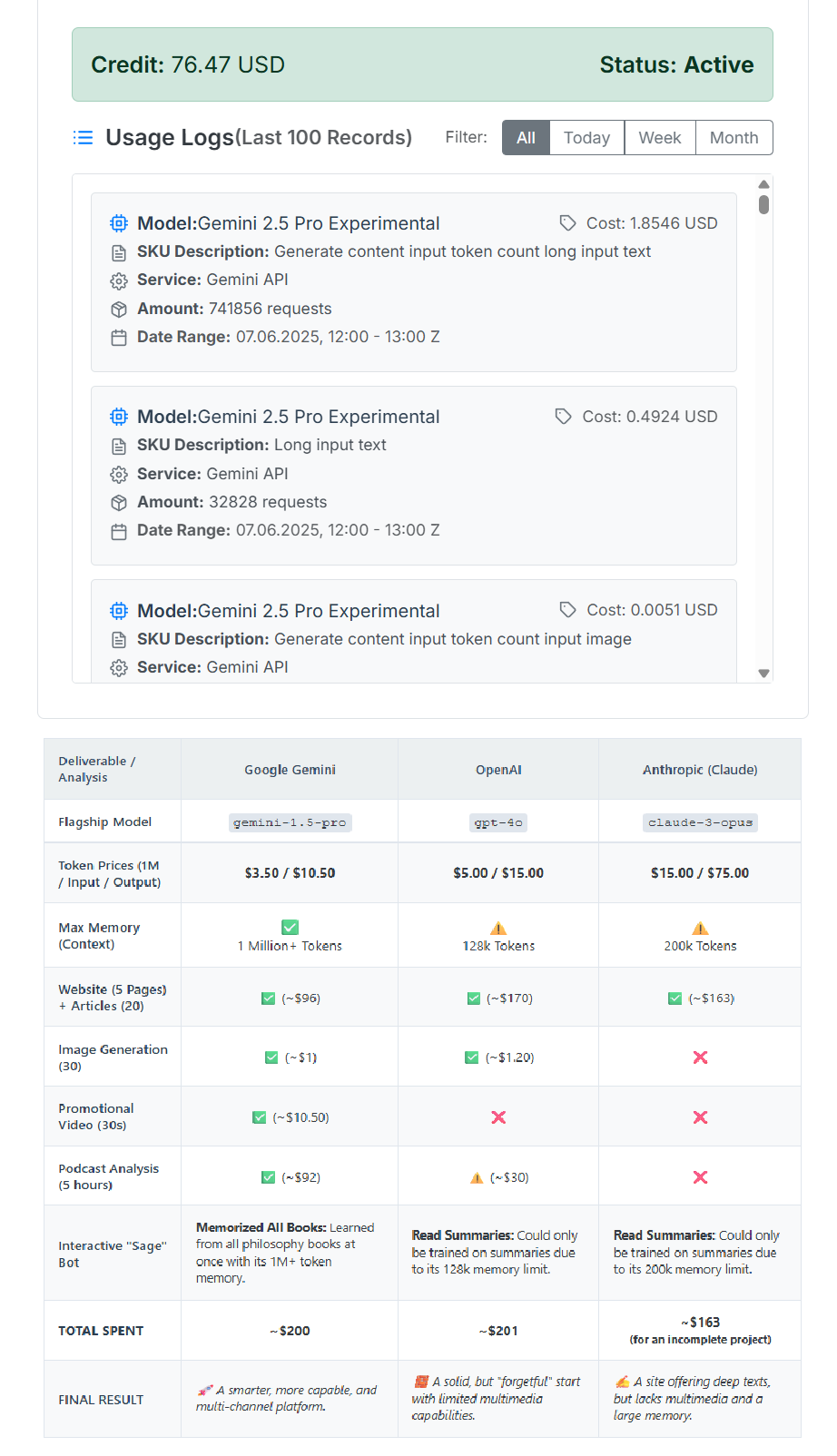The image size is (837, 1456).
Task: Click the calendar icon in the second log
Action: 119,531
